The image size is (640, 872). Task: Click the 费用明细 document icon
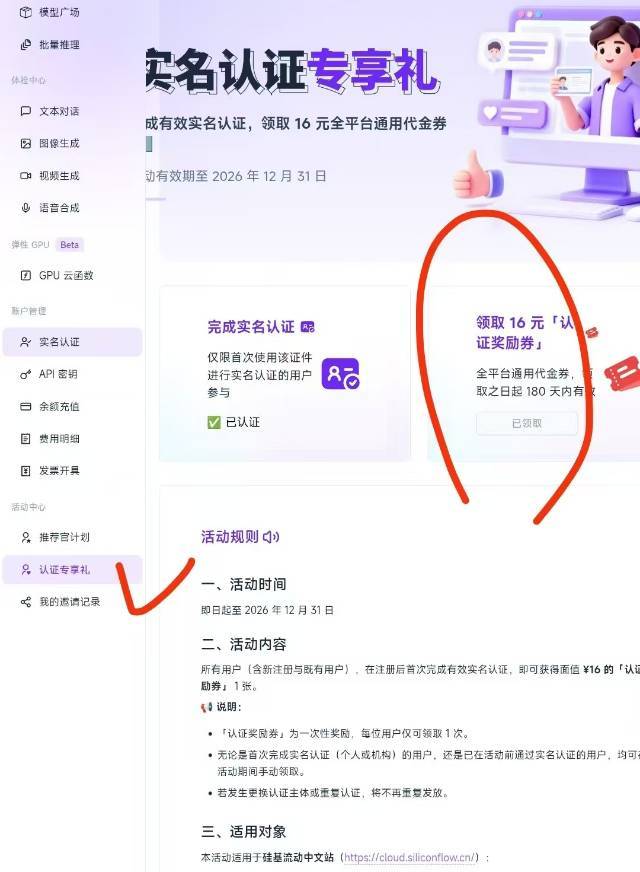pos(26,439)
